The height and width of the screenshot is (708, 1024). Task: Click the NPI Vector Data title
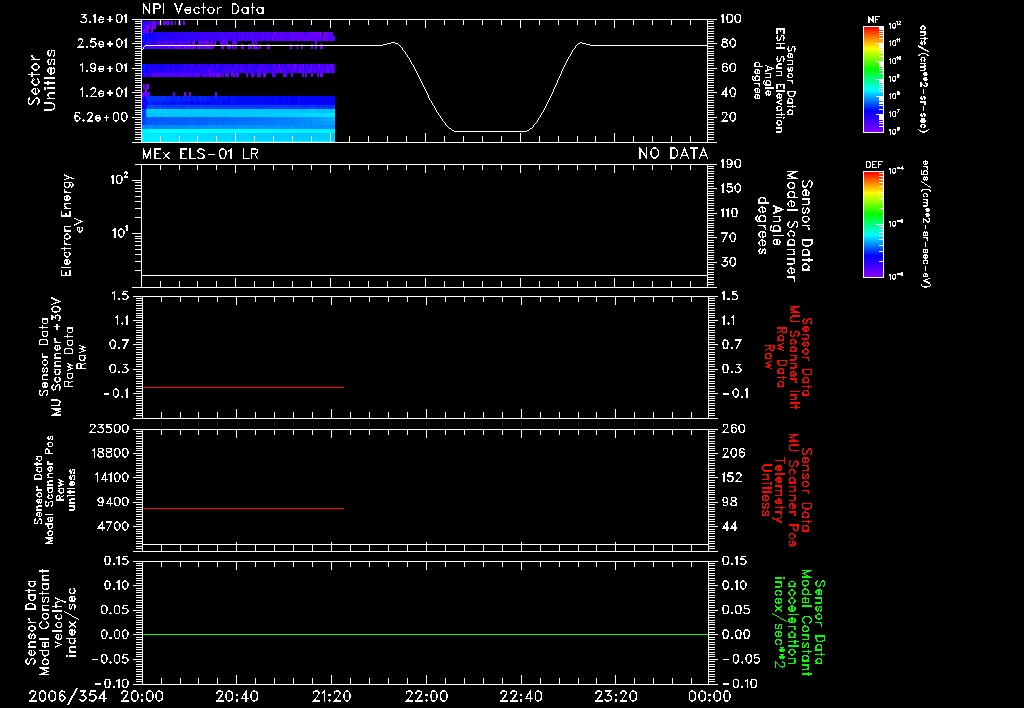tap(203, 9)
